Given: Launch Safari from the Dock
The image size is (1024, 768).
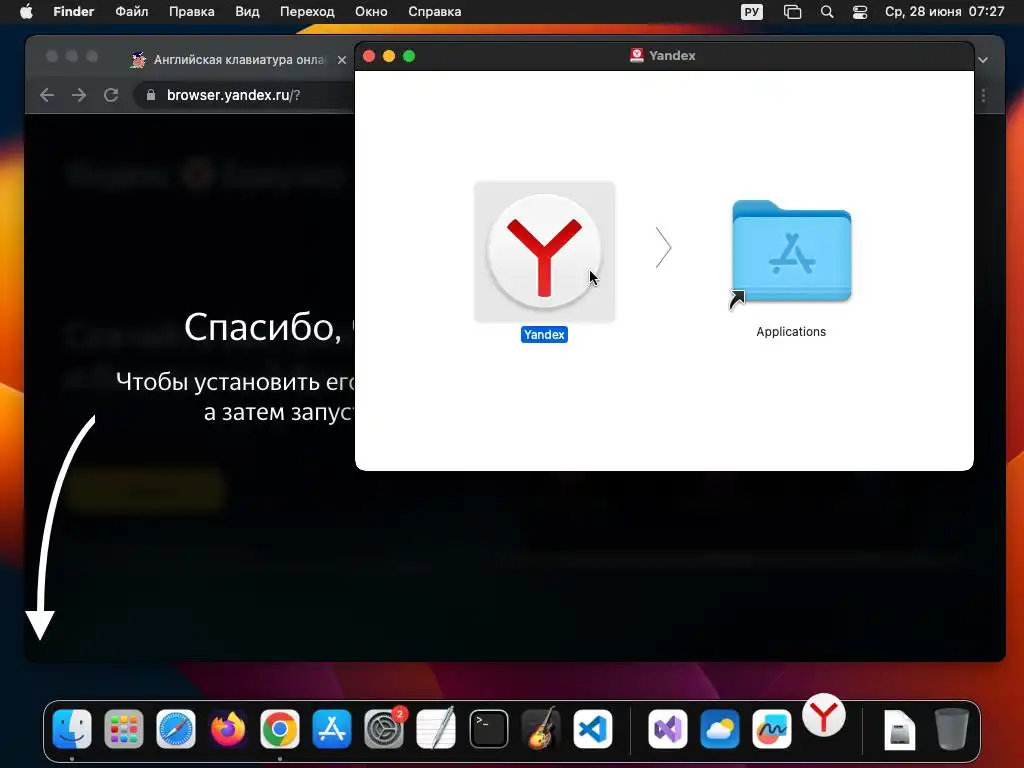Looking at the screenshot, I should point(176,728).
